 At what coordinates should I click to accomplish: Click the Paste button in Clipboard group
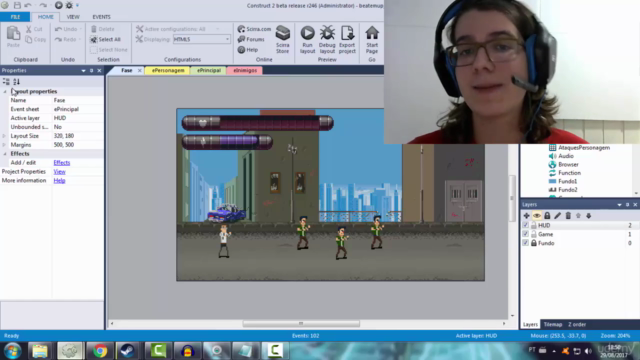coord(13,37)
